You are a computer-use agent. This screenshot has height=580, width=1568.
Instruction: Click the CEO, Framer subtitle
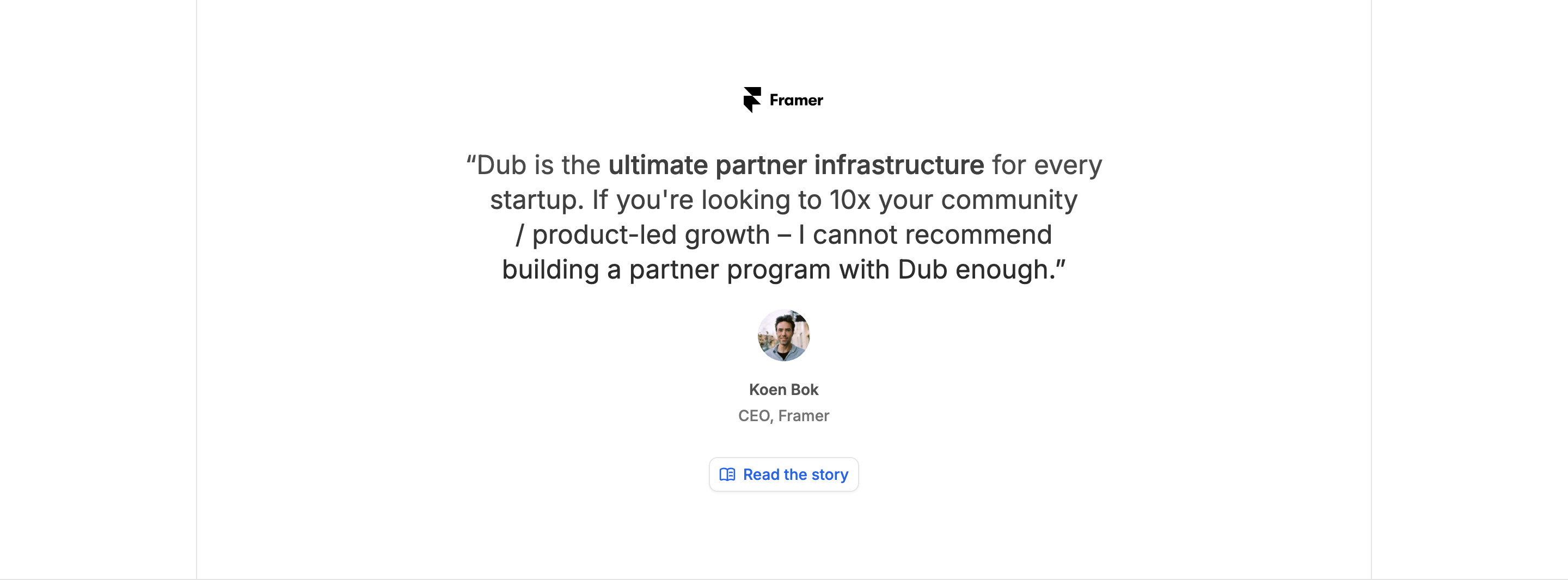click(x=783, y=416)
